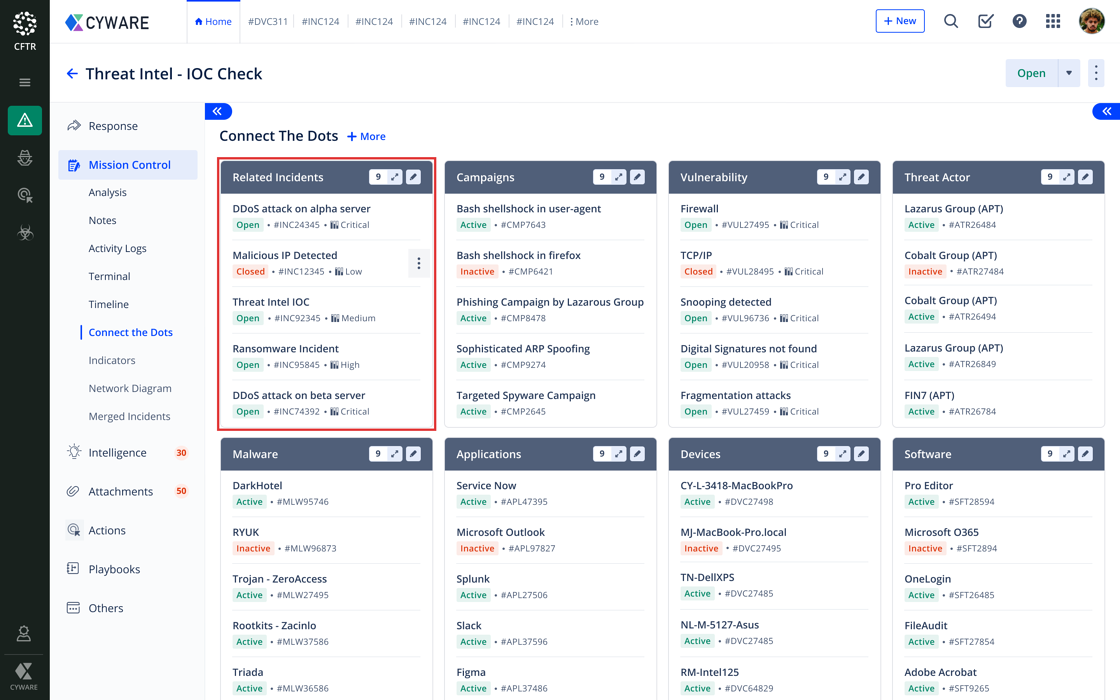Open the dropdown arrow beside Open status
Image resolution: width=1120 pixels, height=700 pixels.
[1069, 73]
